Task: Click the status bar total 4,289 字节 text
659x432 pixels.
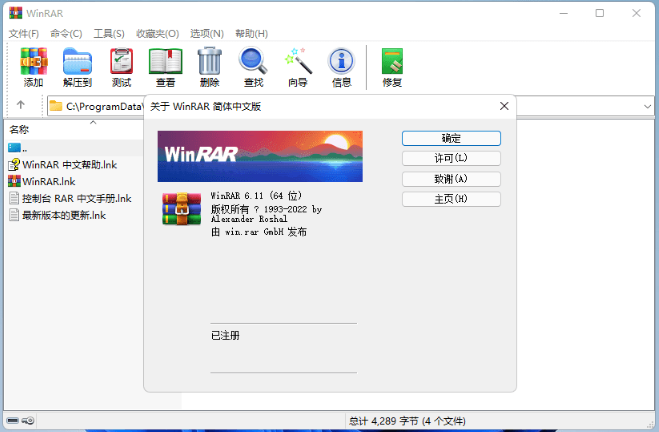Action: click(x=407, y=421)
